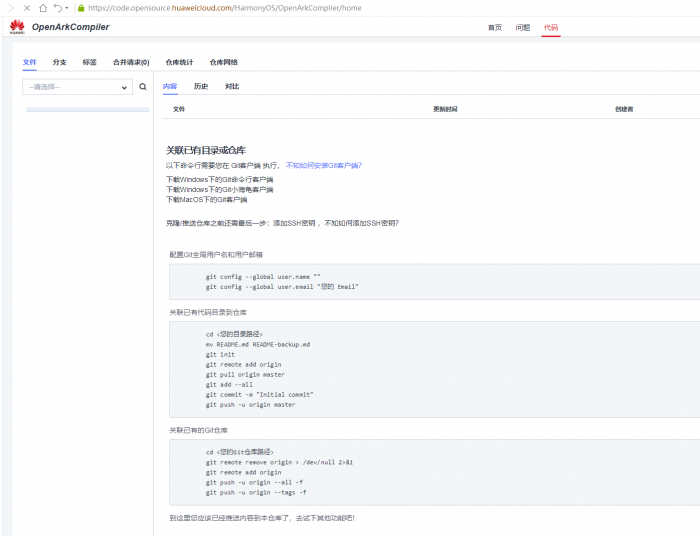Expand the 请选择 branch dropdown

[77, 87]
